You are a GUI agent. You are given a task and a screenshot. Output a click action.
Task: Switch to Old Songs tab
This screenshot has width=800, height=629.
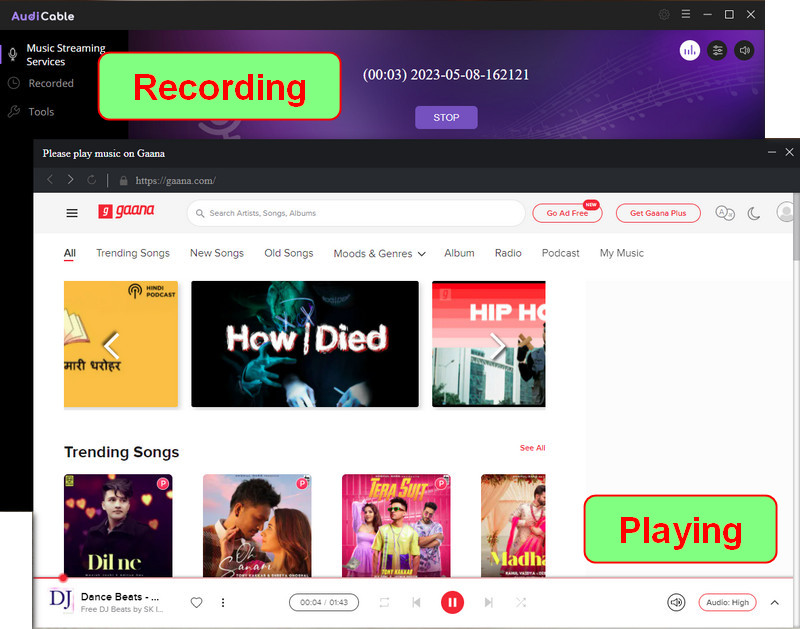tap(288, 253)
